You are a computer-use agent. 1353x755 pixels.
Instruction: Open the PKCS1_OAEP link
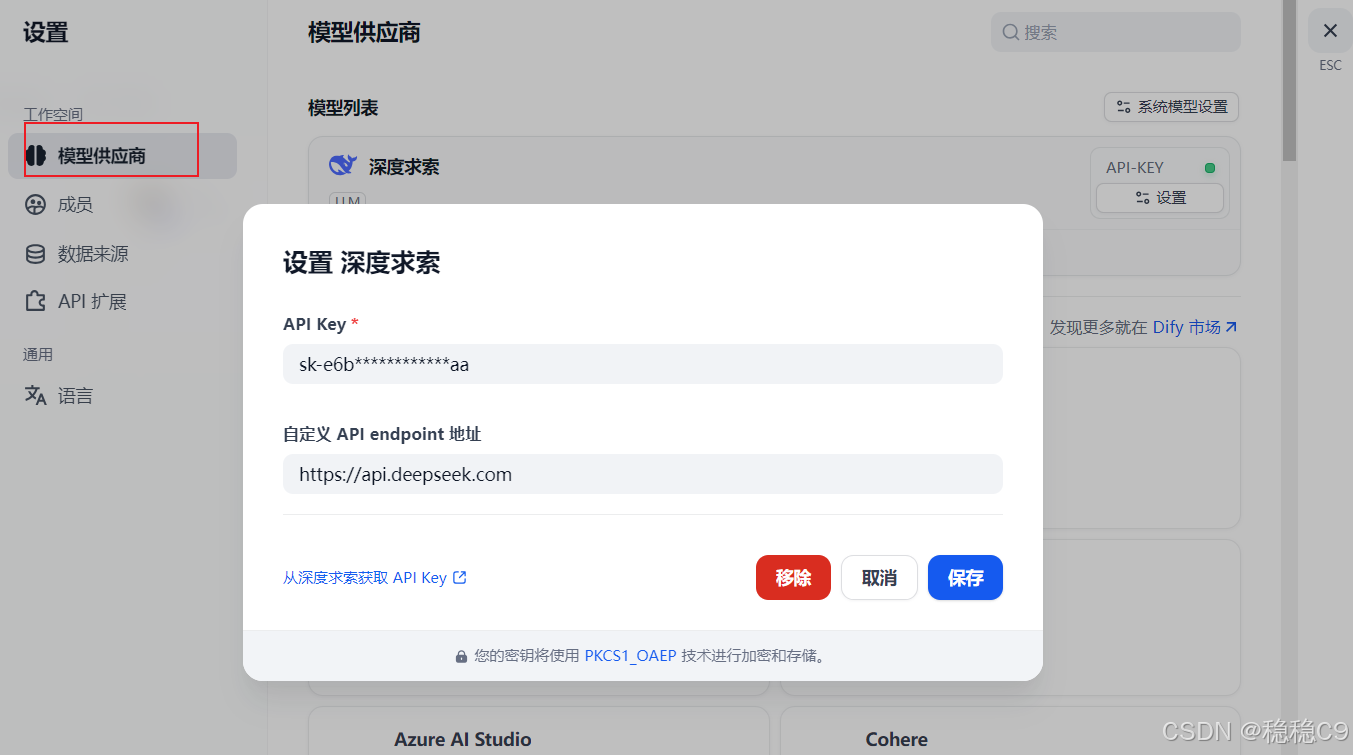tap(630, 656)
